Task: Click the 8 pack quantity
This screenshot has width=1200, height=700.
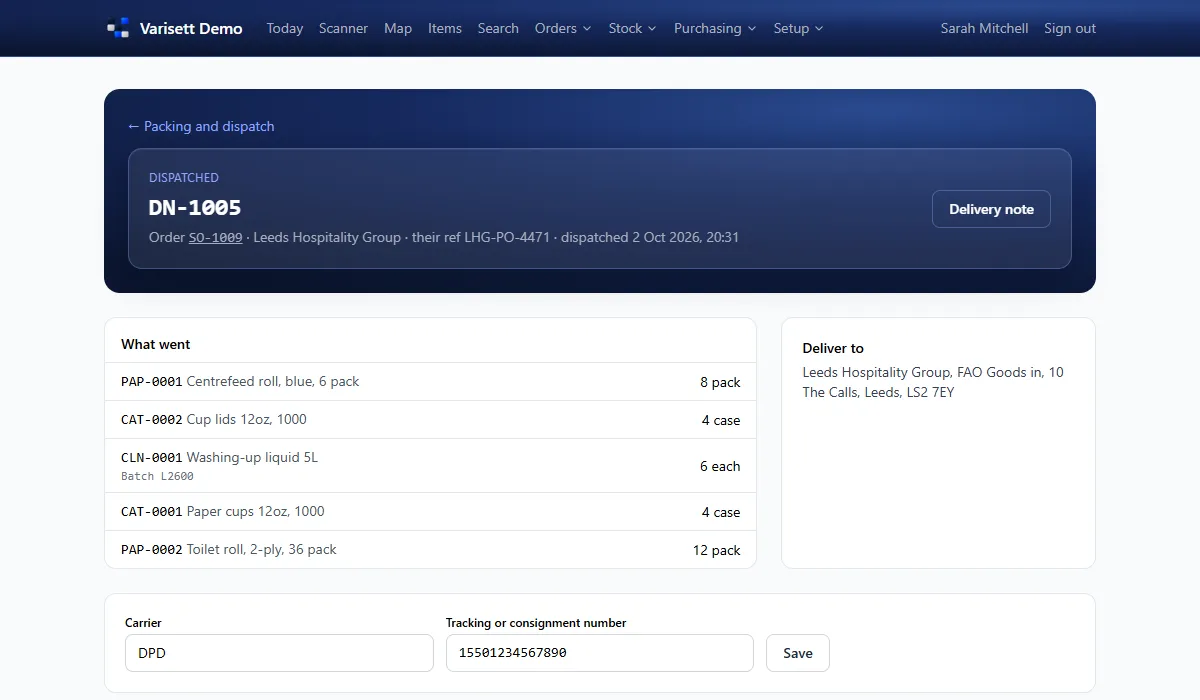Action: [720, 382]
